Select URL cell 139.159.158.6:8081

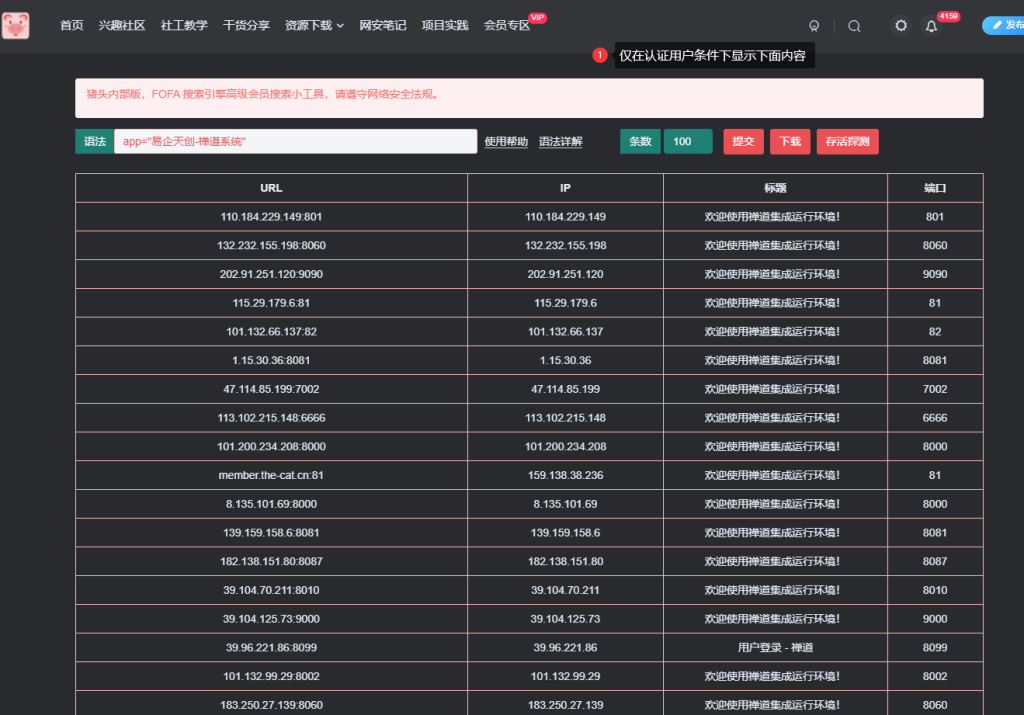271,533
